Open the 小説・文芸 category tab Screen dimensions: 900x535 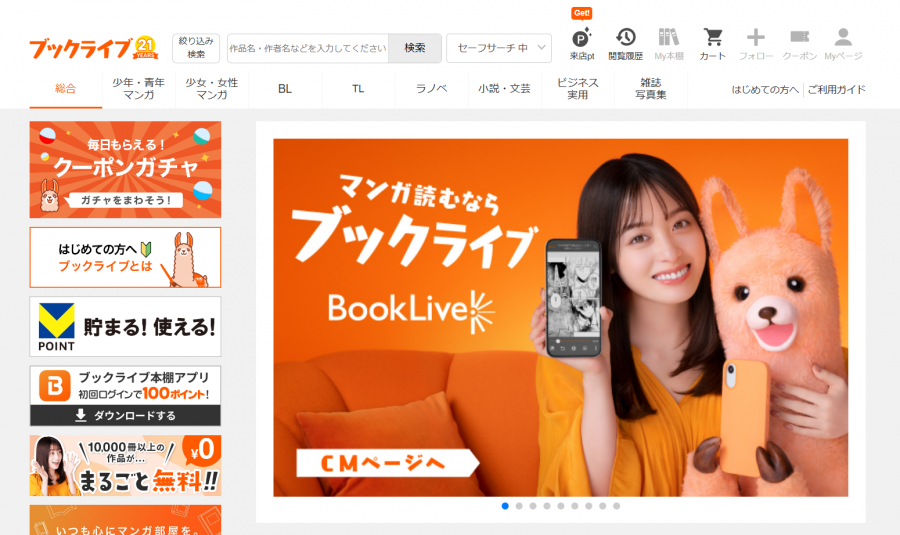(505, 88)
